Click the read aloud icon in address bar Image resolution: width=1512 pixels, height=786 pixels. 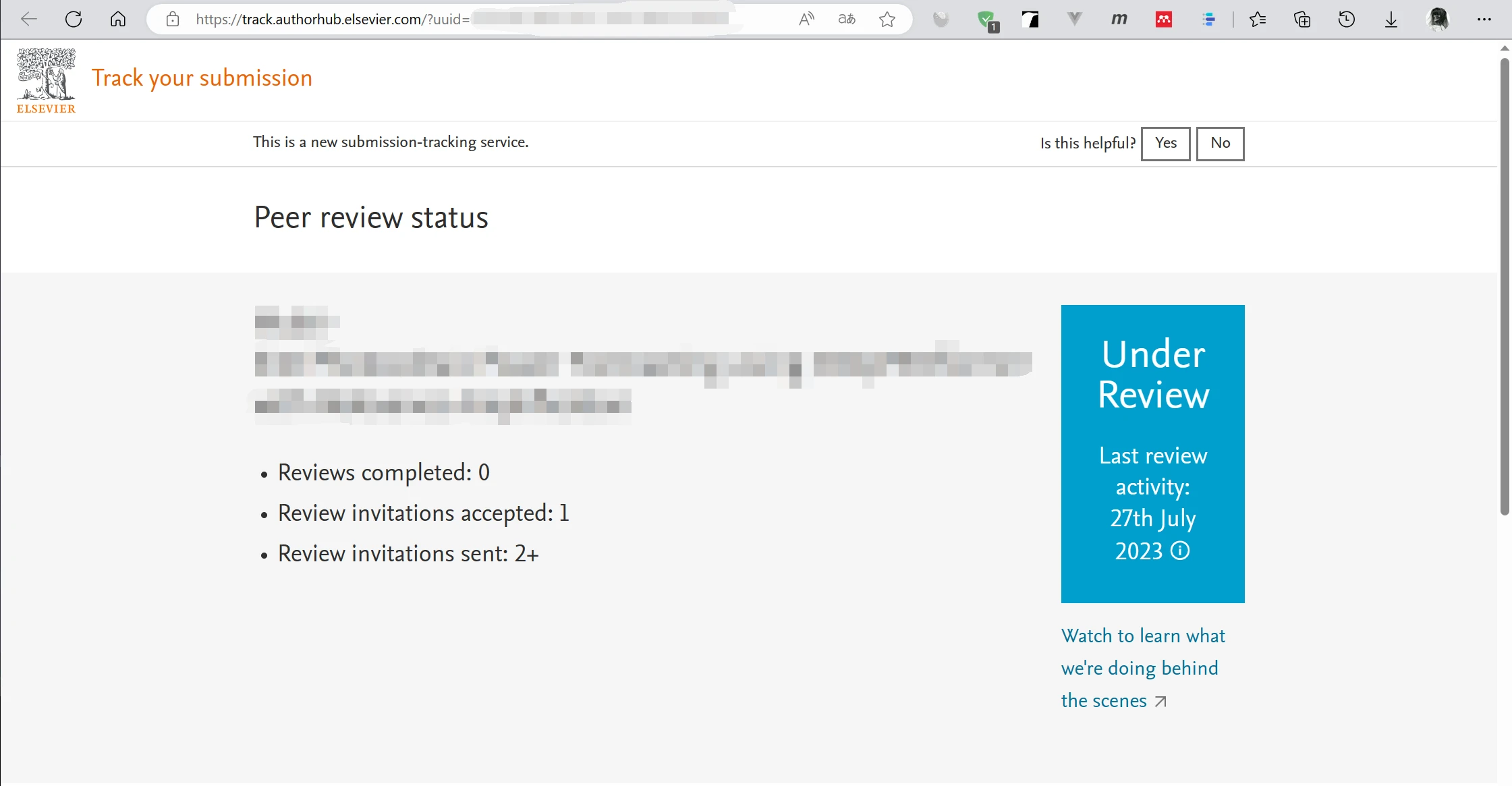[806, 19]
